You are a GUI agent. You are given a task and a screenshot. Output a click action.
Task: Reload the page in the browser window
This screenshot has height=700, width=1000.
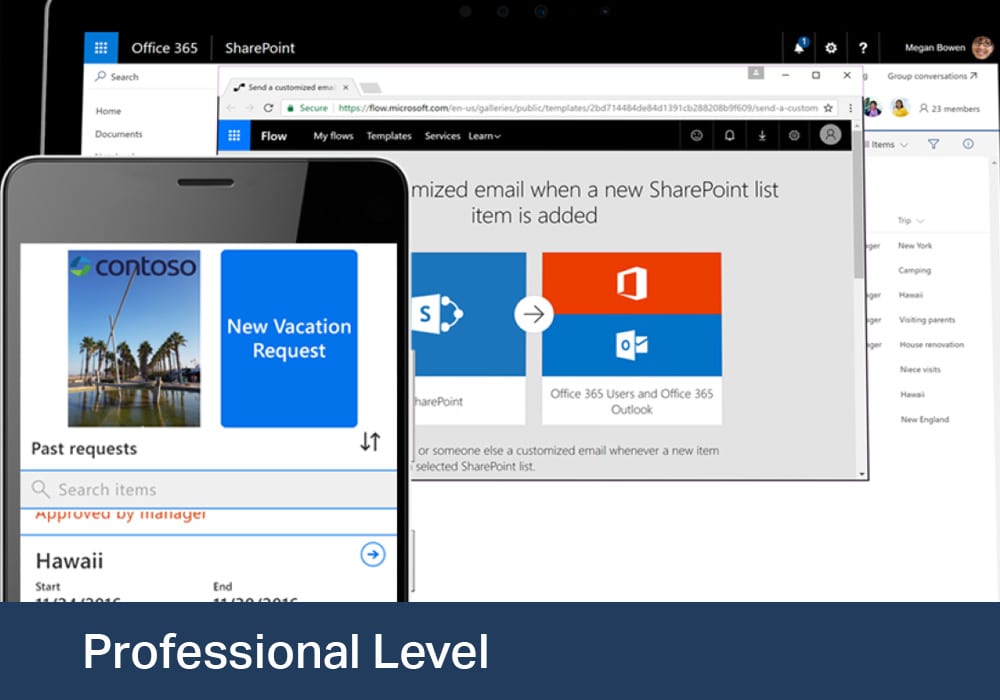pyautogui.click(x=268, y=108)
